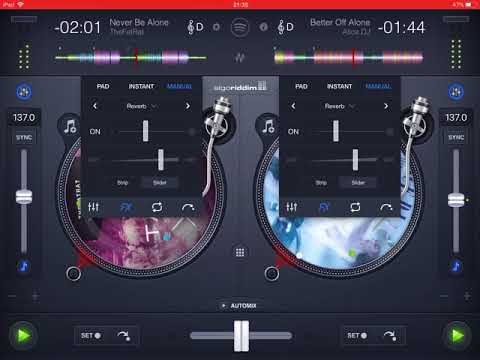
Task: Toggle left deck Reverb effect ON
Action: point(95,132)
